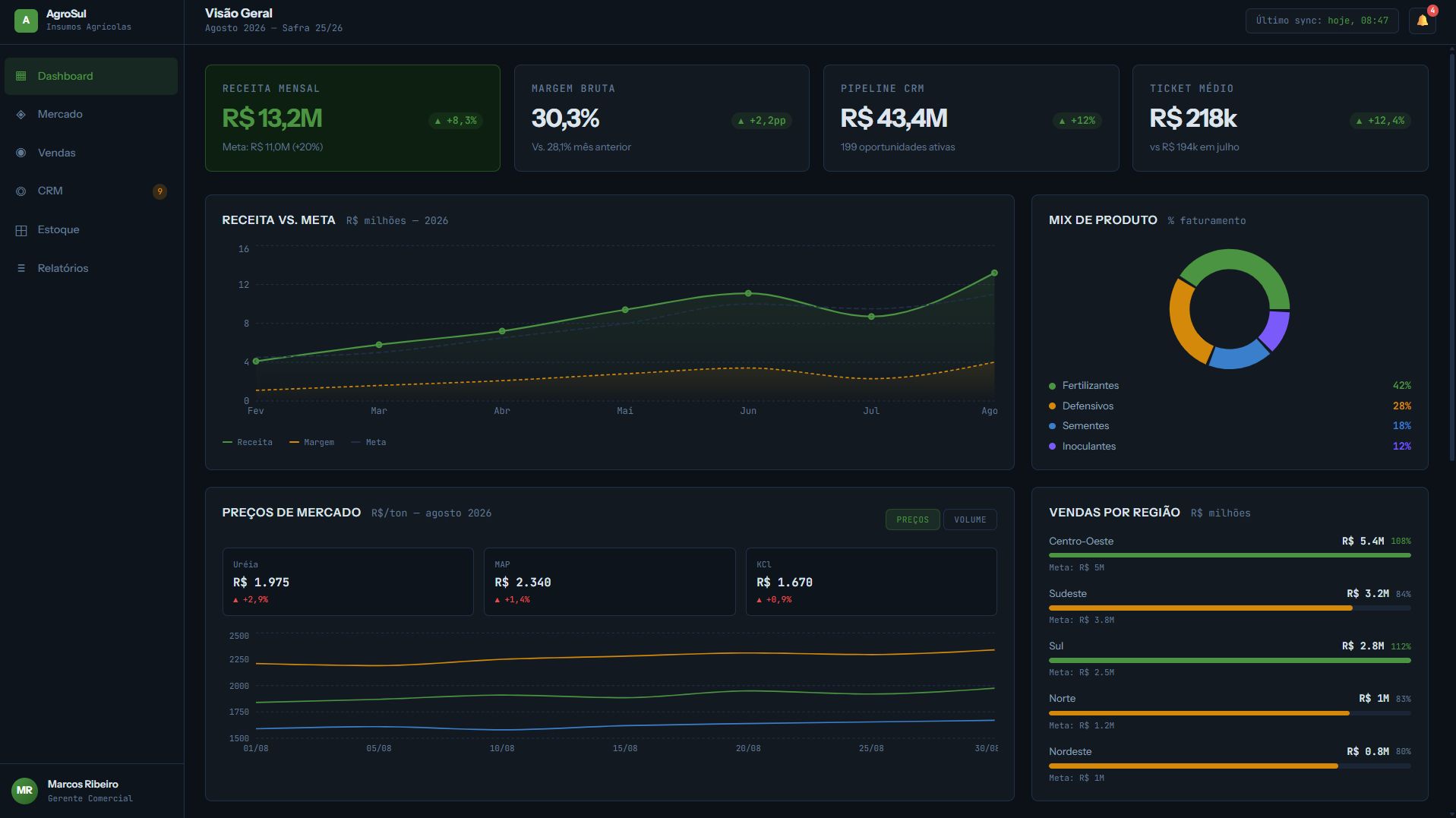Click the Marcos Ribeiro profile name
This screenshot has height=818, width=1456.
coord(83,784)
